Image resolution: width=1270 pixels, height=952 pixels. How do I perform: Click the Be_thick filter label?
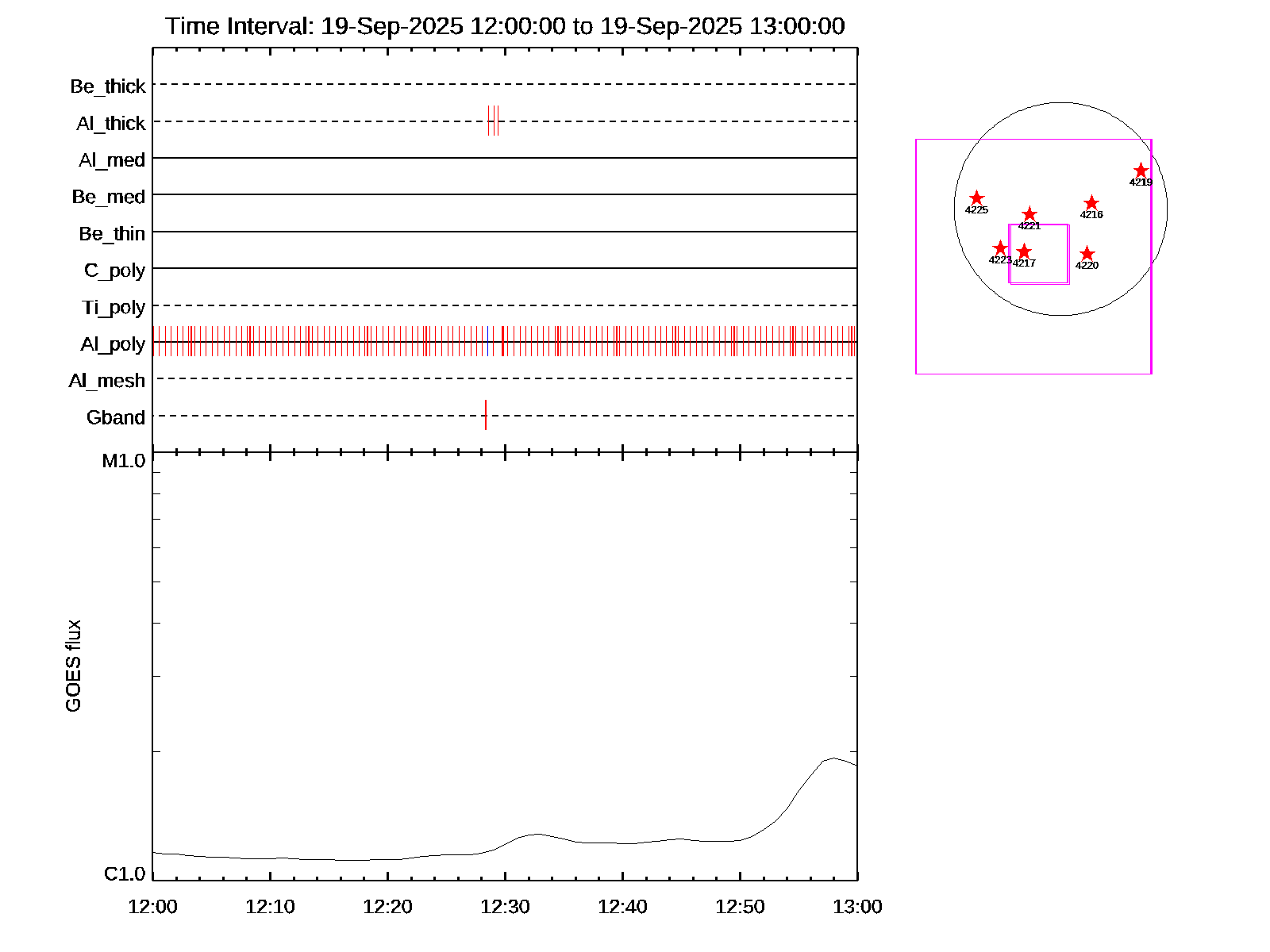[108, 86]
